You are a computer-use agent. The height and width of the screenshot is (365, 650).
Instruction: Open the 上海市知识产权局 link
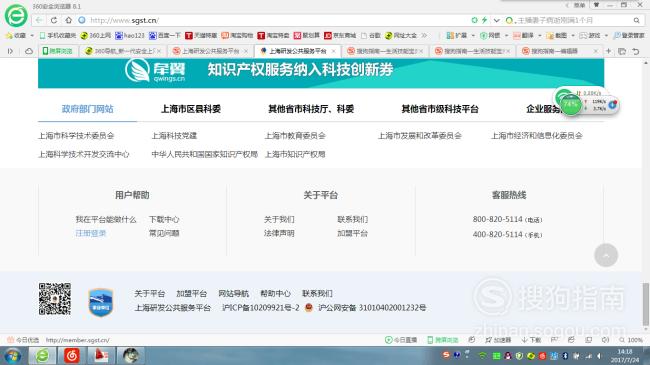(x=295, y=154)
